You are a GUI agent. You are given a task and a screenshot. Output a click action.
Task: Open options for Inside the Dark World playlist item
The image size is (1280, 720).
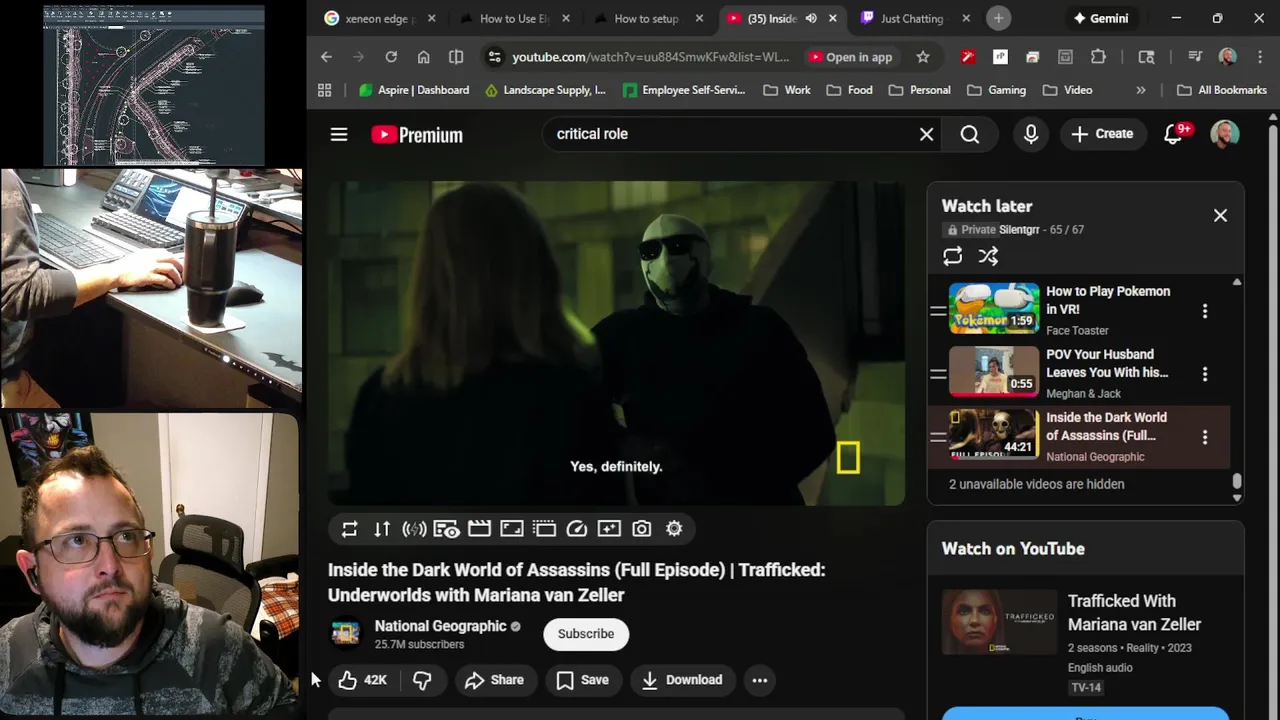click(x=1205, y=437)
